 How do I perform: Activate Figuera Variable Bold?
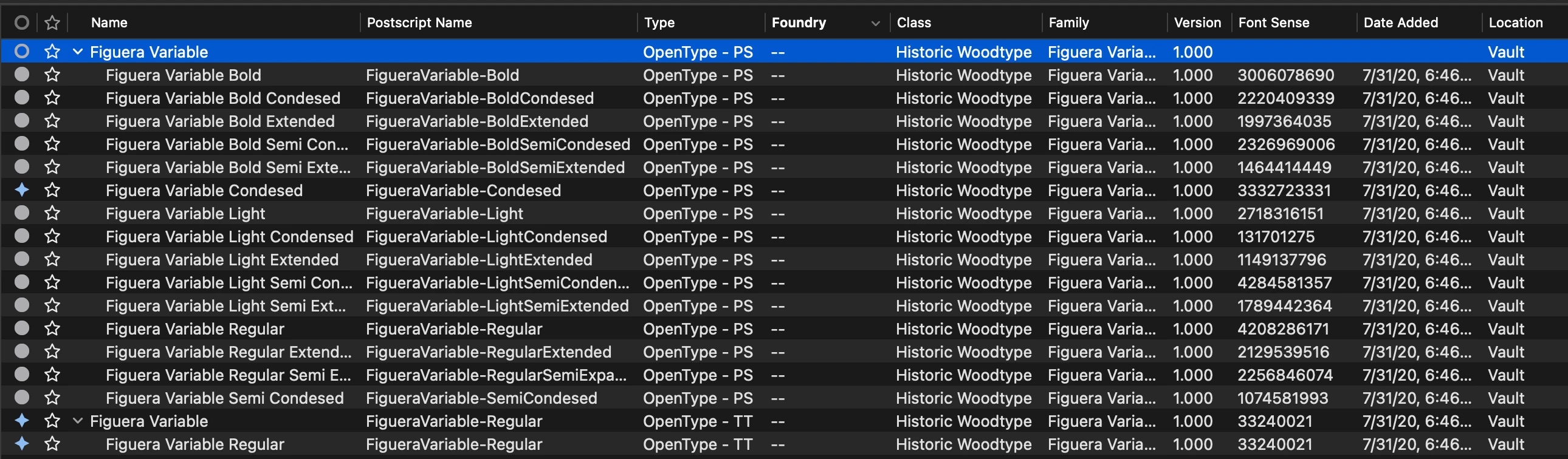click(x=22, y=74)
